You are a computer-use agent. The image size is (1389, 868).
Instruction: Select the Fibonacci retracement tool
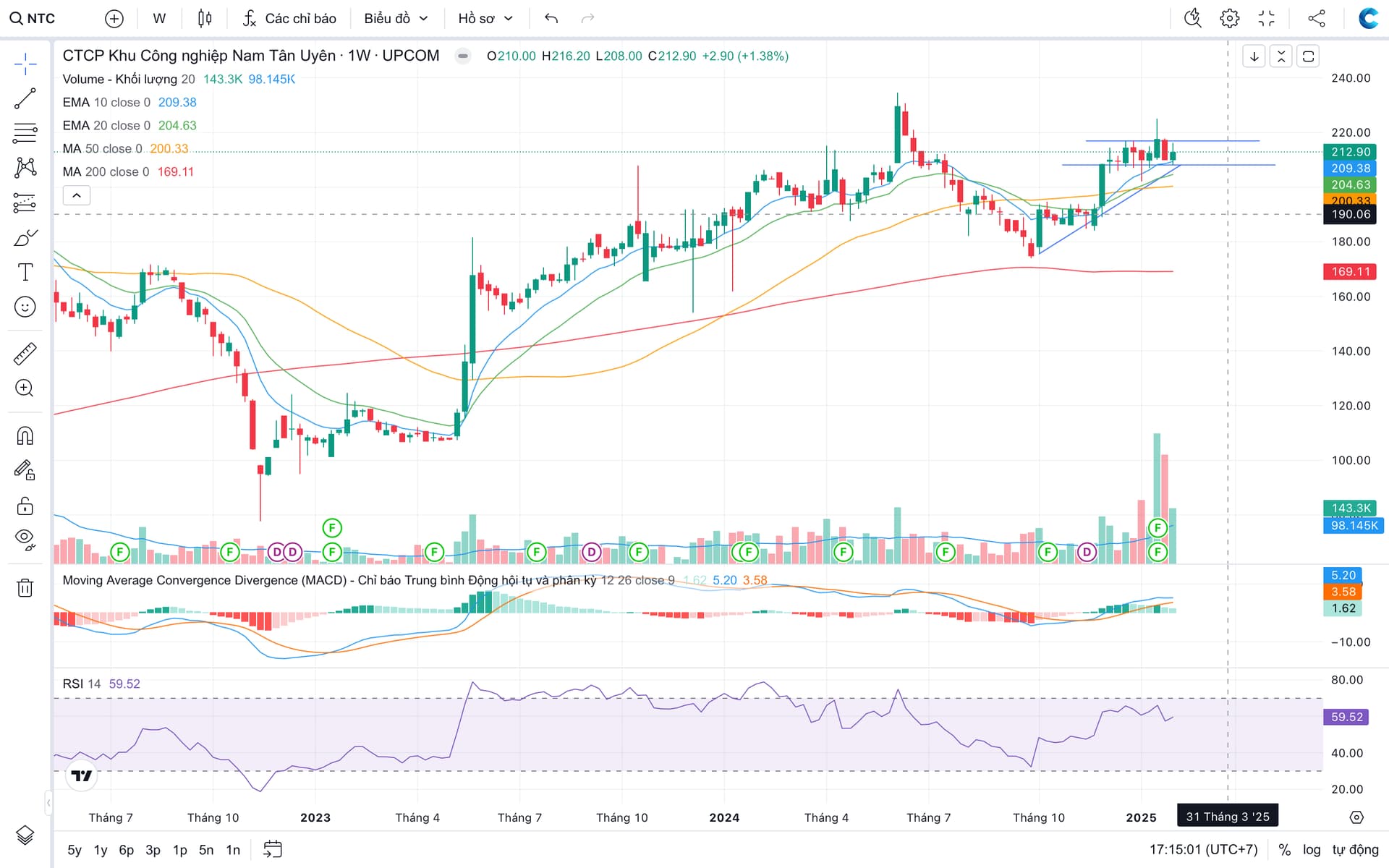(25, 133)
